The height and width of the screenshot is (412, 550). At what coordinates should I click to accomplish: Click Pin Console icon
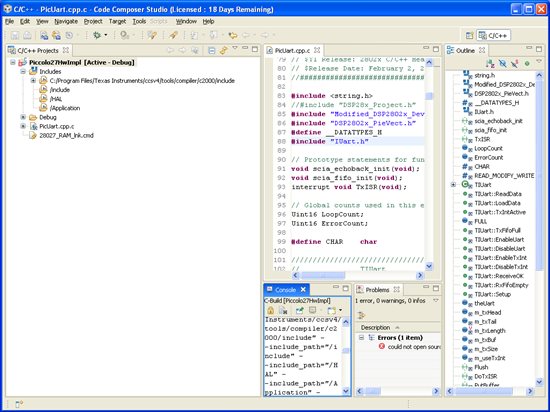coord(299,310)
